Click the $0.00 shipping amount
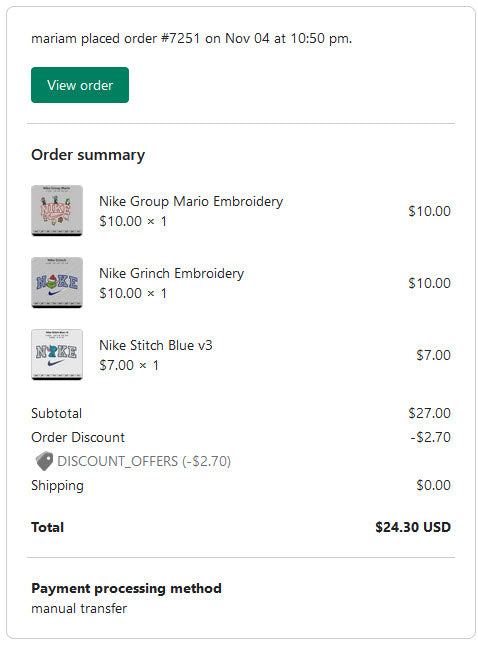The height and width of the screenshot is (646, 478). pyautogui.click(x=433, y=485)
